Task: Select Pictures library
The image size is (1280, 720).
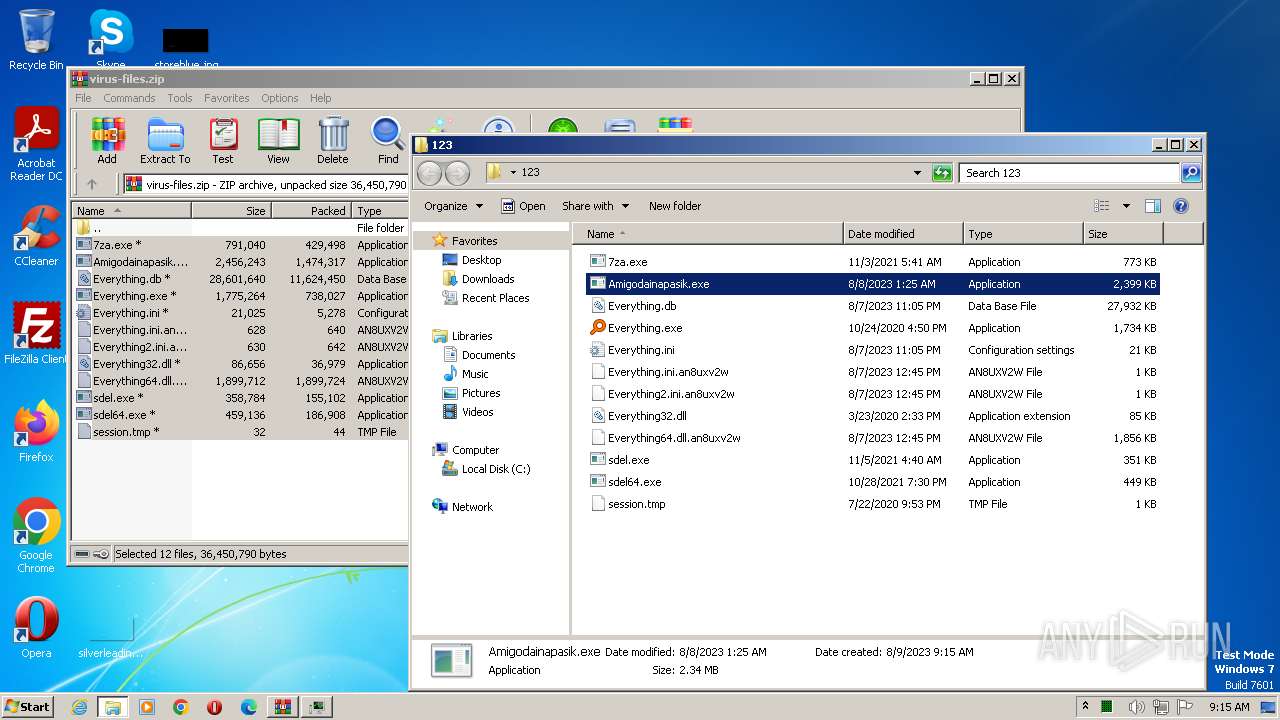Action: tap(481, 393)
